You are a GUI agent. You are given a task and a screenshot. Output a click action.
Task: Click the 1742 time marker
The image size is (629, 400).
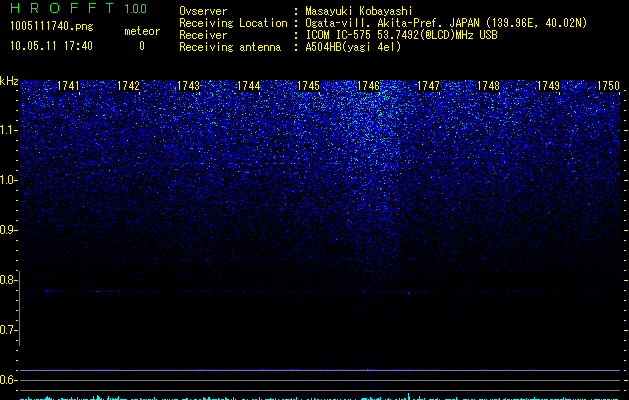pos(128,86)
